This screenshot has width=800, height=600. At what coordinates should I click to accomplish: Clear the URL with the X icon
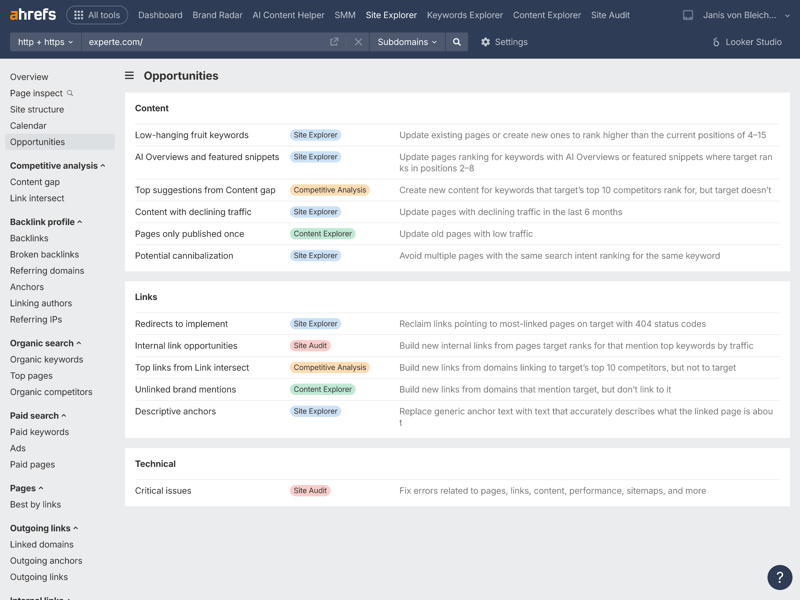pyautogui.click(x=358, y=42)
